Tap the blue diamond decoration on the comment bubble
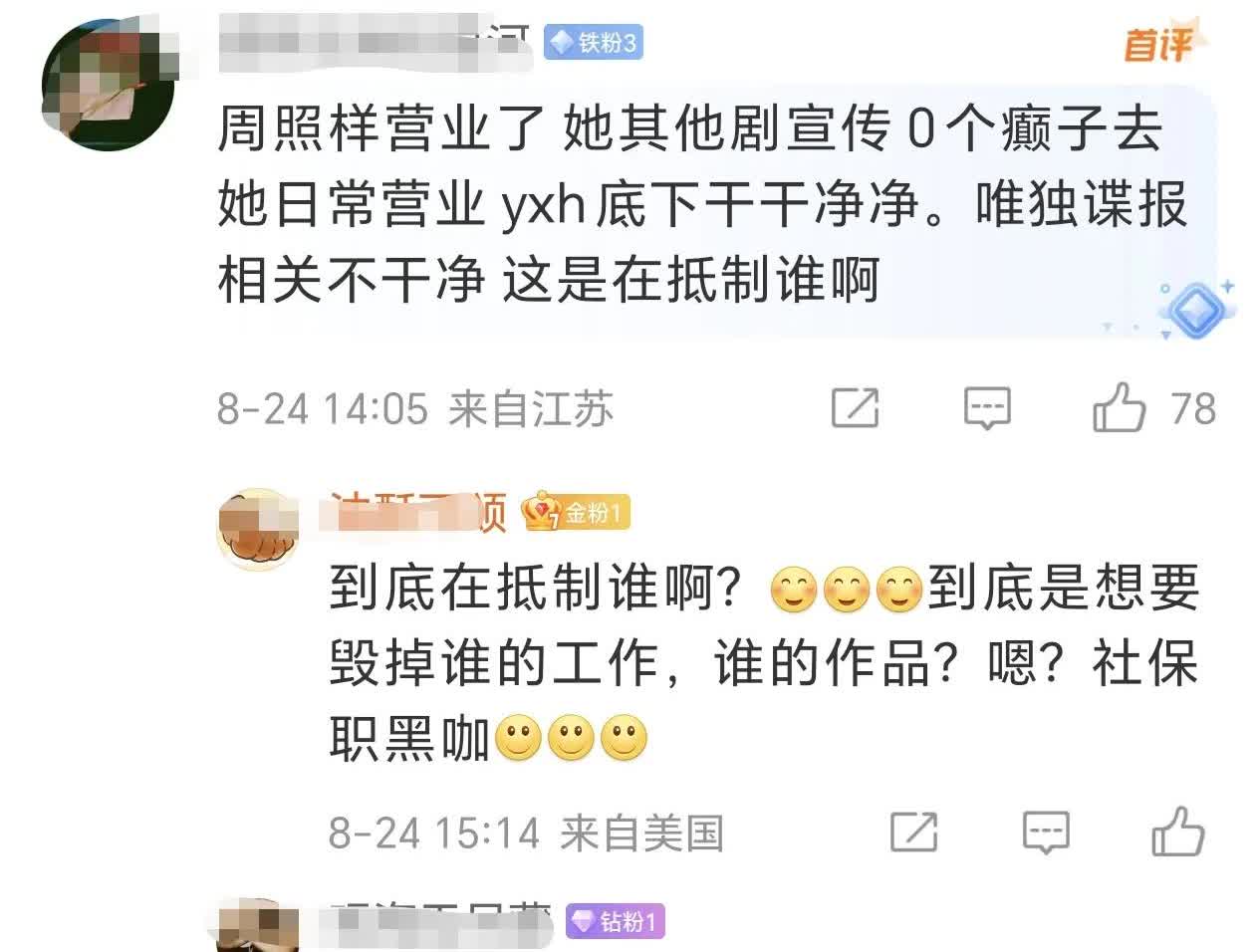 [1195, 311]
